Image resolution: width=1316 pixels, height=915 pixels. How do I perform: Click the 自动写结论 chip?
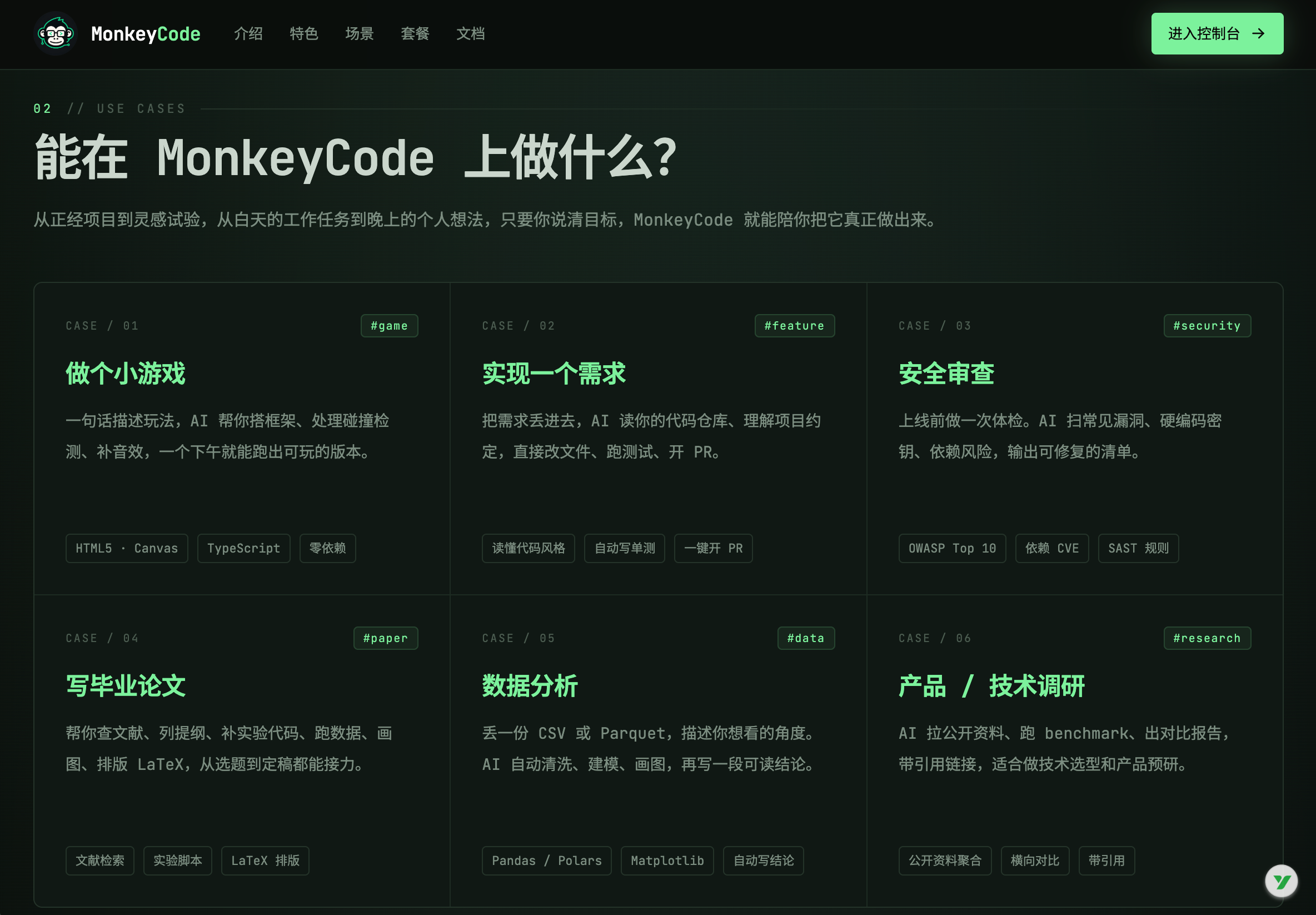[764, 861]
